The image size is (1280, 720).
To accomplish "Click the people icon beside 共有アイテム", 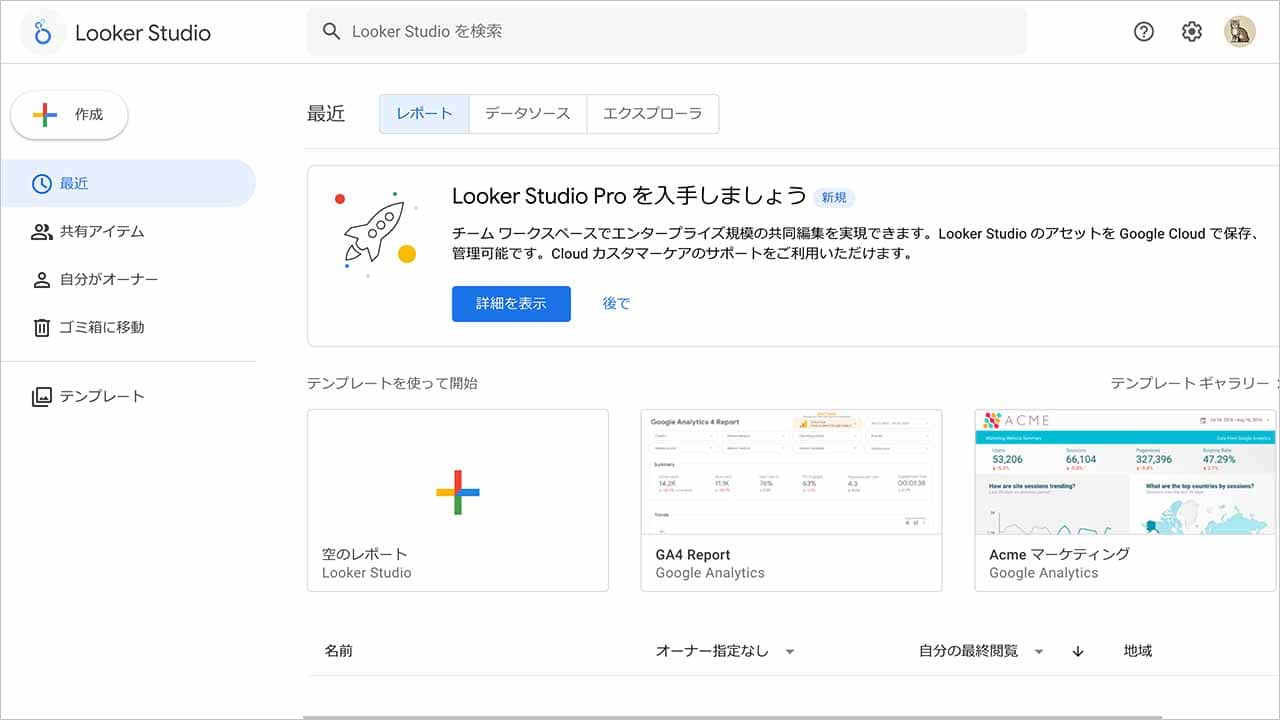I will coord(42,232).
